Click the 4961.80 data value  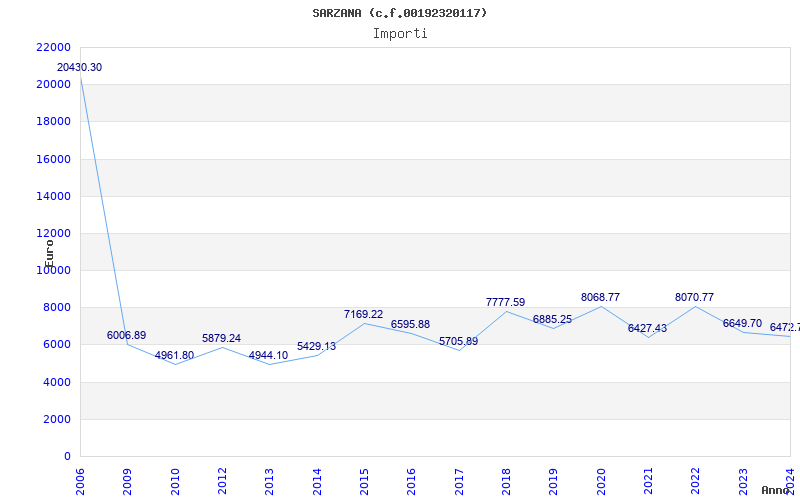[174, 355]
